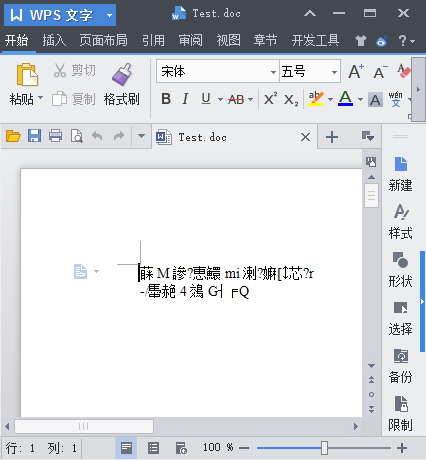Apply superscript with the X² icon

click(270, 99)
